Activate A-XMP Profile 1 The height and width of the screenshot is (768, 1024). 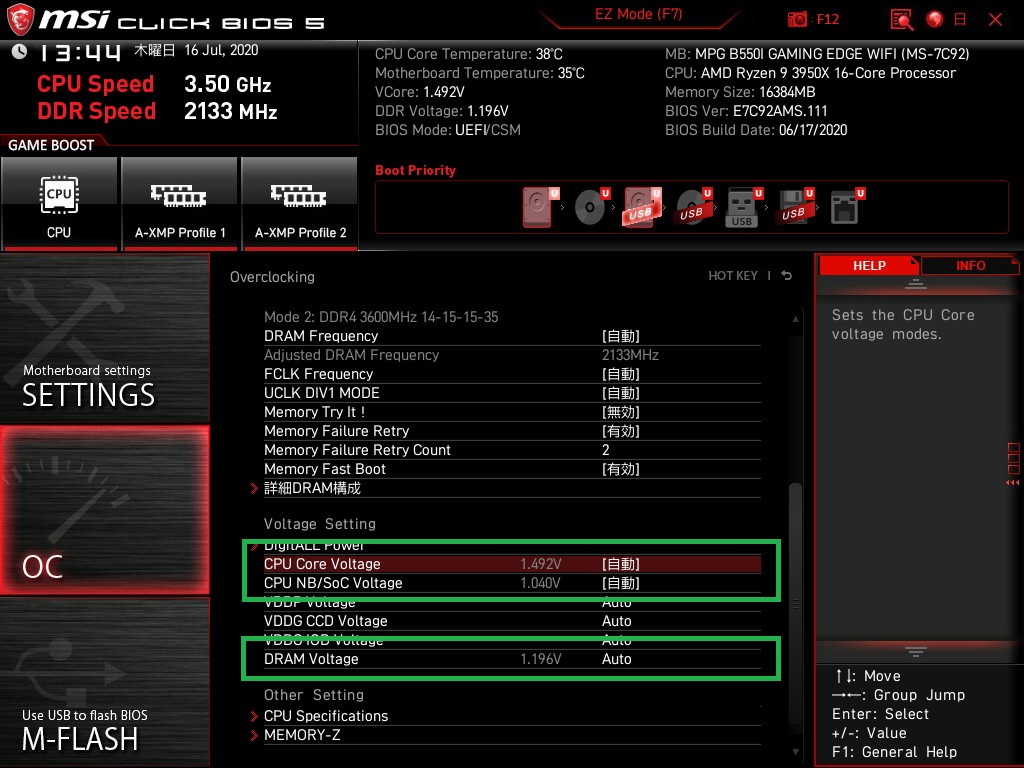pyautogui.click(x=180, y=204)
